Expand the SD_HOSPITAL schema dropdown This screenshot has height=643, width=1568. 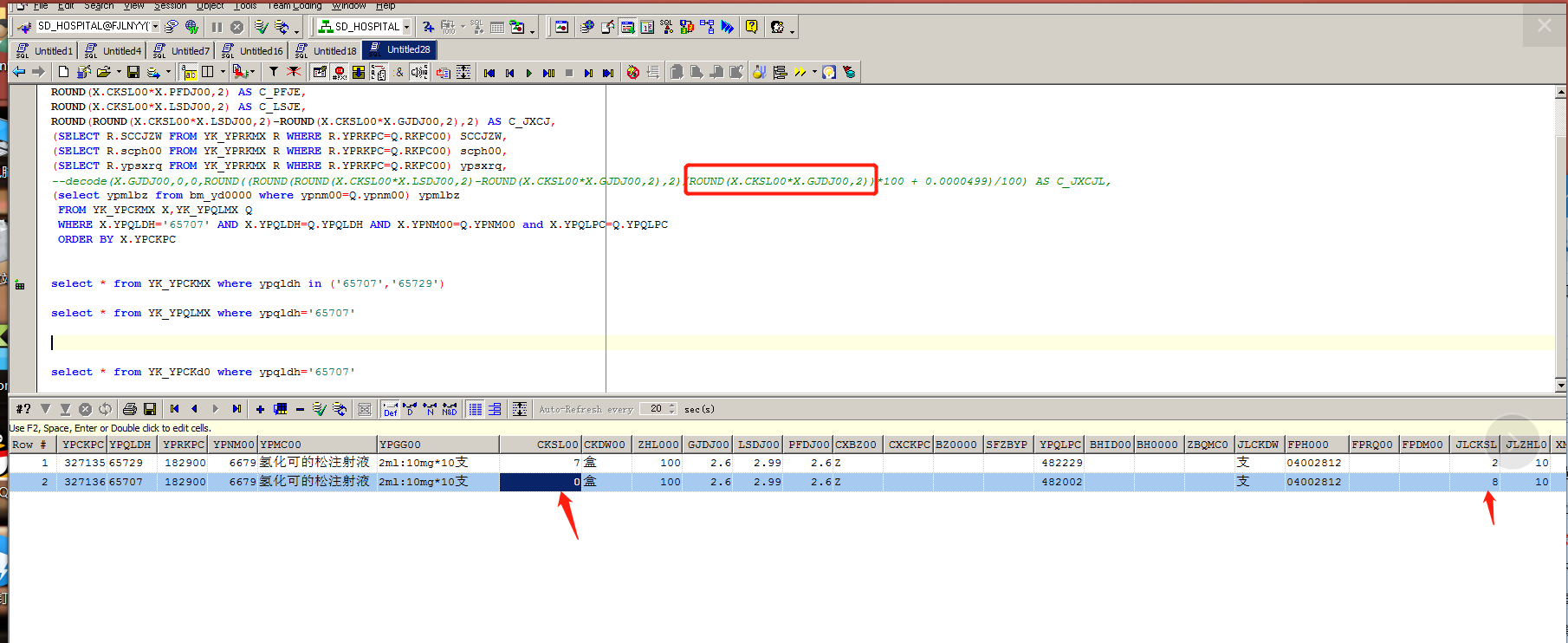point(406,27)
